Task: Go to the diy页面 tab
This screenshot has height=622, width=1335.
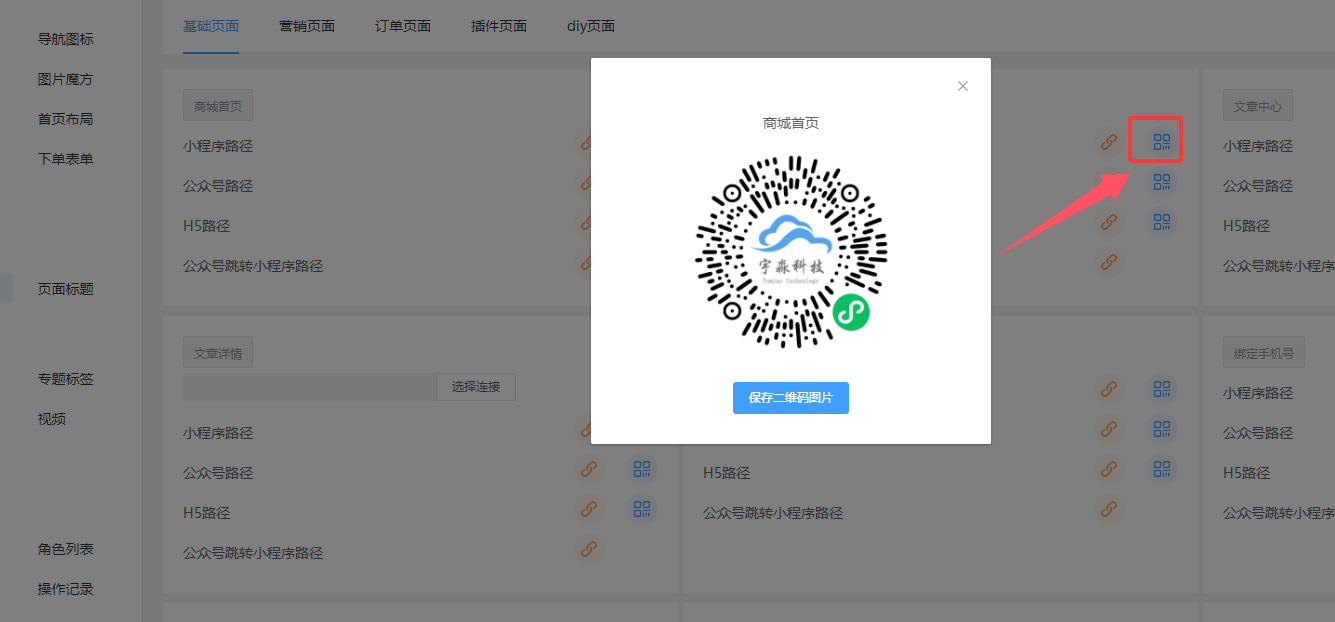Action: (591, 26)
